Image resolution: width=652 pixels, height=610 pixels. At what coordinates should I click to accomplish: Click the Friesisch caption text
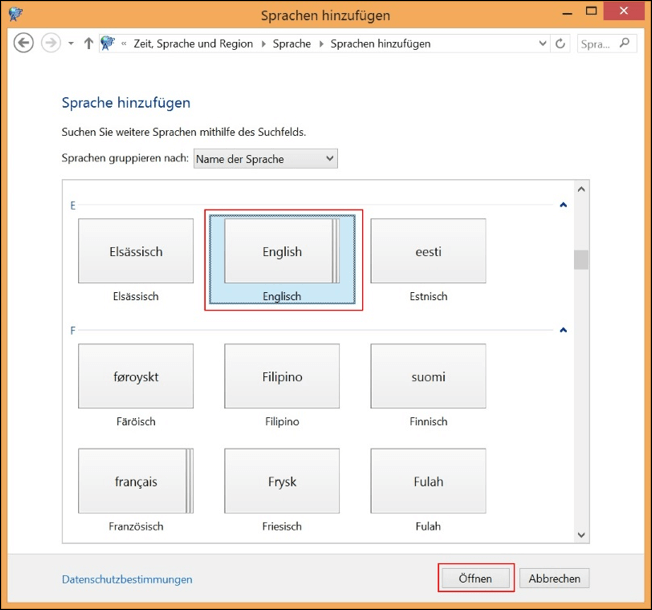(x=282, y=526)
